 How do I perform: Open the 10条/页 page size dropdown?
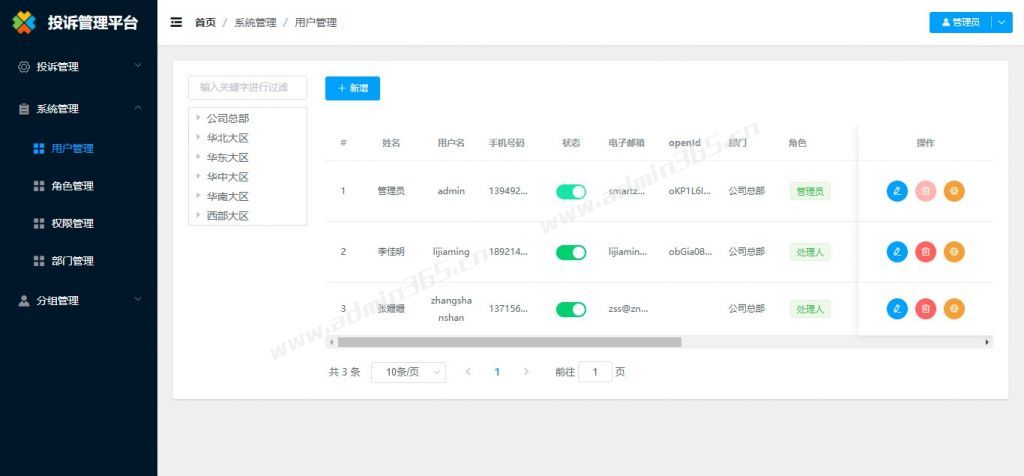pyautogui.click(x=408, y=372)
